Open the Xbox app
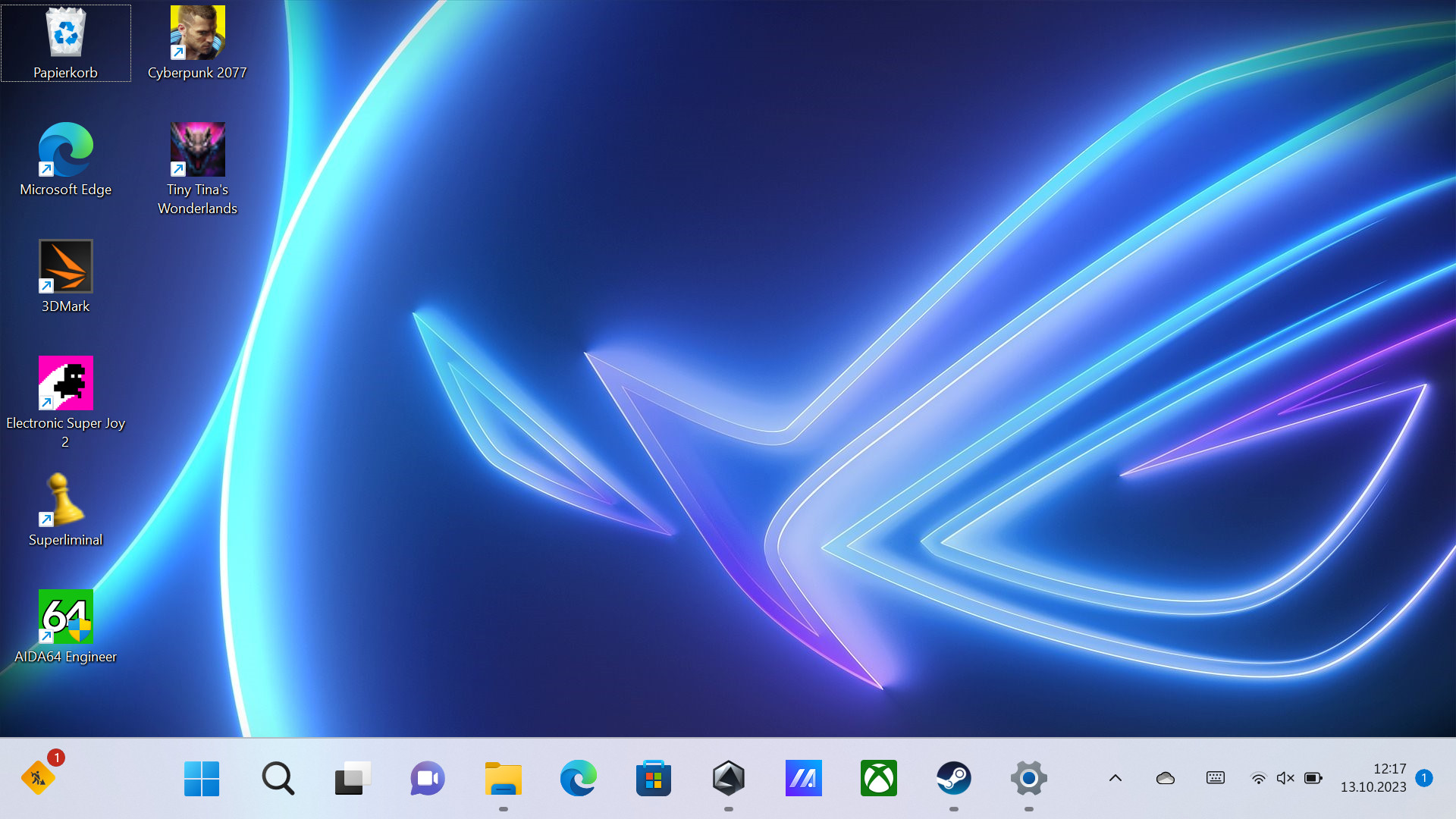1456x819 pixels. click(878, 778)
